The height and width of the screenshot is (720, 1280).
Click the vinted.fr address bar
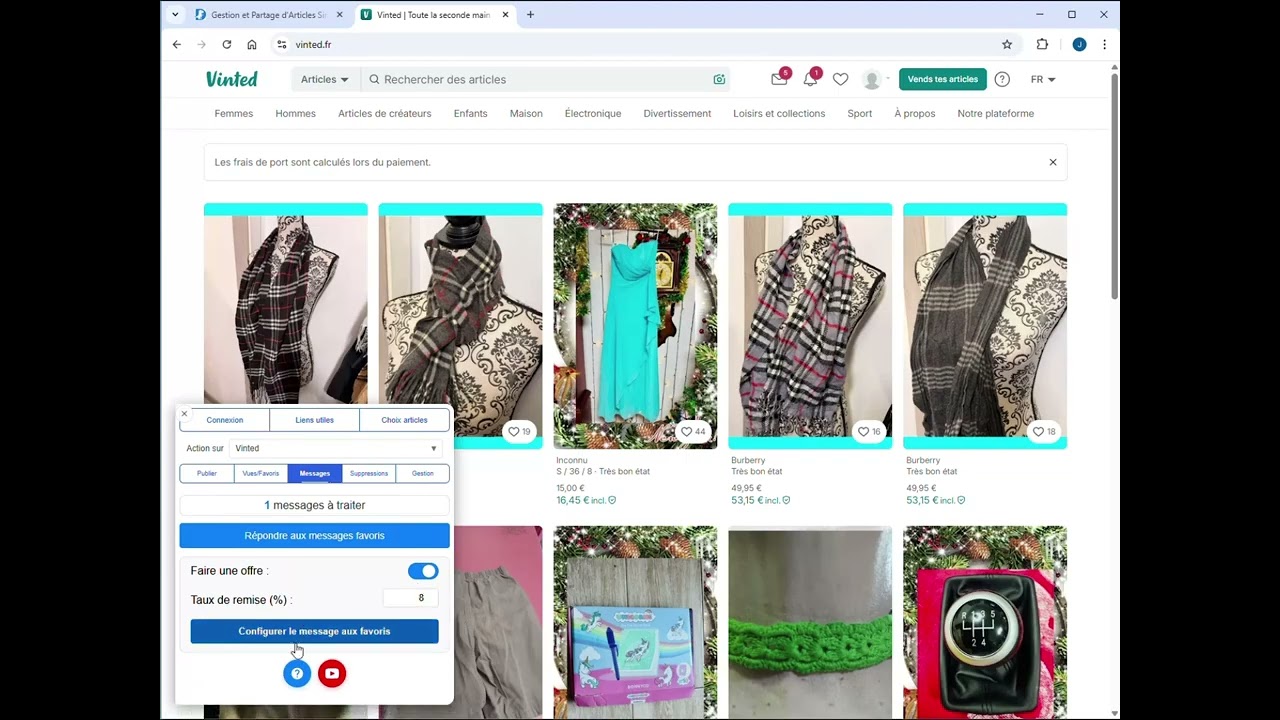(640, 44)
